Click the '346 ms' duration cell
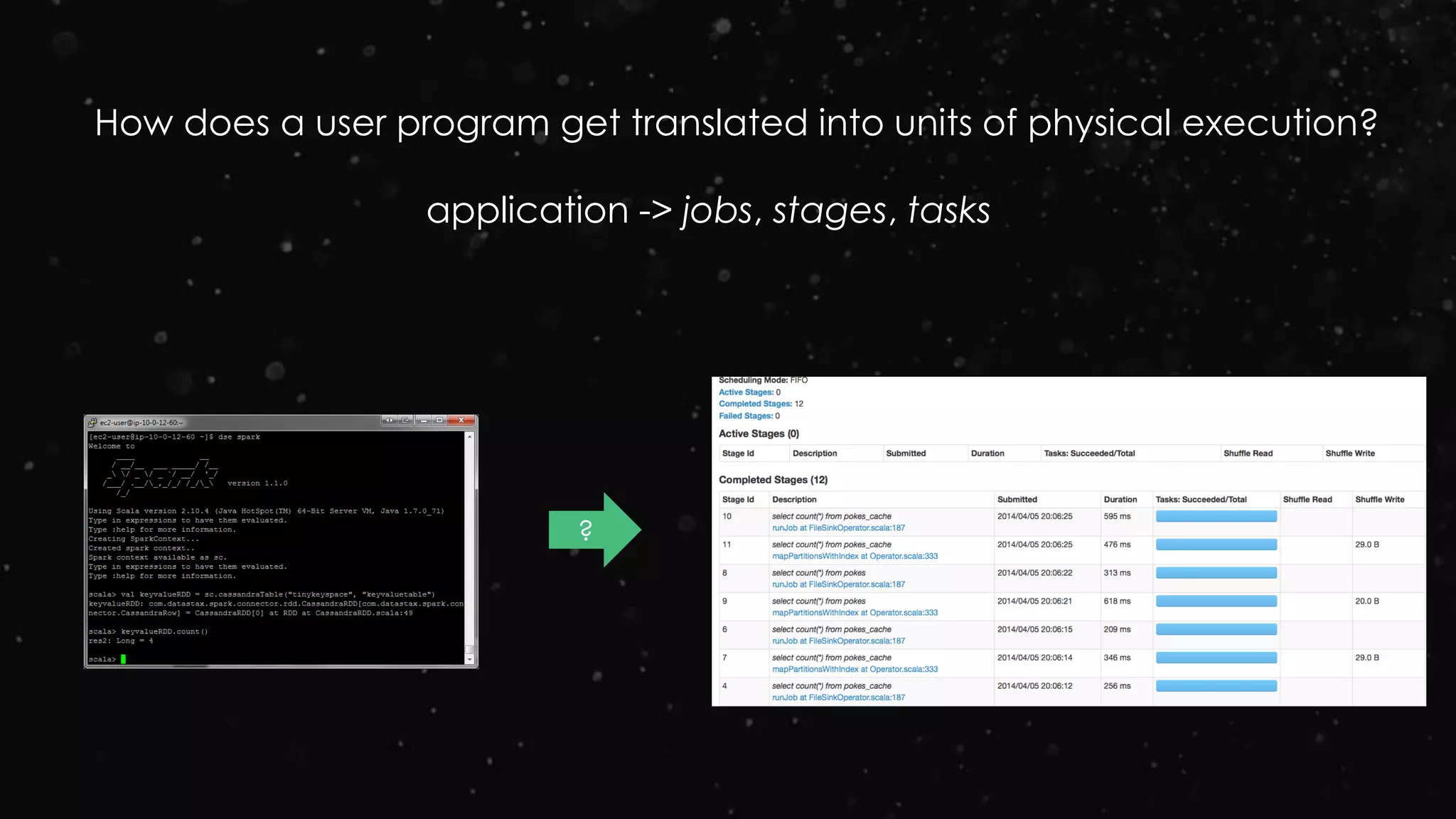 point(1117,658)
